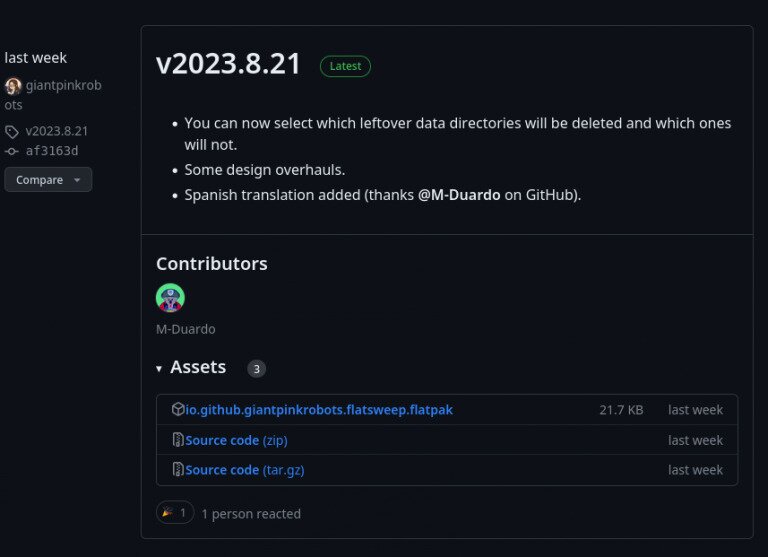This screenshot has height=557, width=768.
Task: Click the commit icon beside af3163d
Action: pos(12,151)
